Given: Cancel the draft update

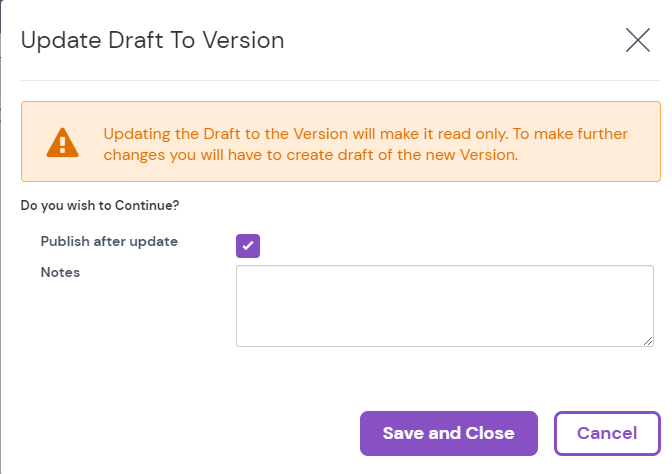Looking at the screenshot, I should pyautogui.click(x=607, y=433).
